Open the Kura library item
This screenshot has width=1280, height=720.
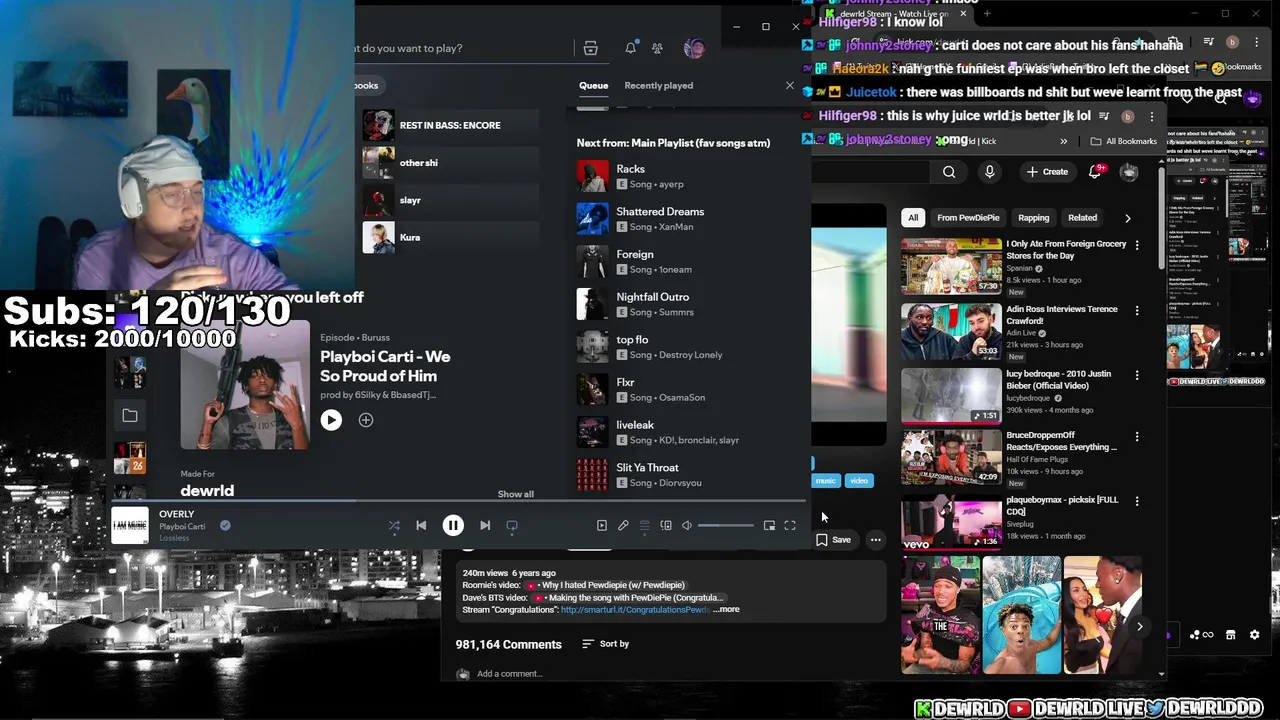(450, 238)
